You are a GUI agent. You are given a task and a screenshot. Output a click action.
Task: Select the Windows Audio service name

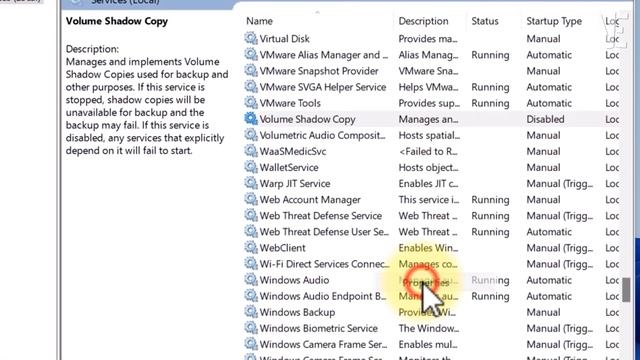coord(294,280)
